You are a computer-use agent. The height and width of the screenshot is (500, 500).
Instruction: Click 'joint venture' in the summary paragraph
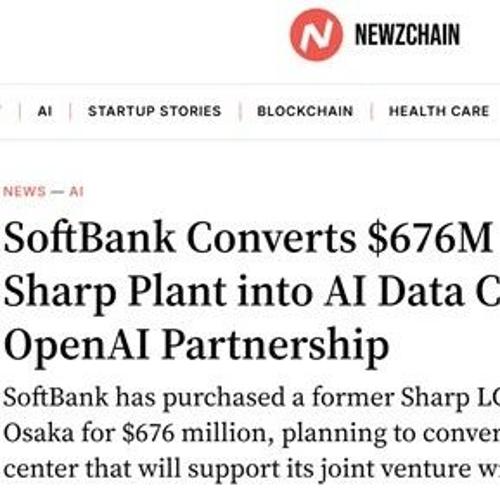(397, 470)
